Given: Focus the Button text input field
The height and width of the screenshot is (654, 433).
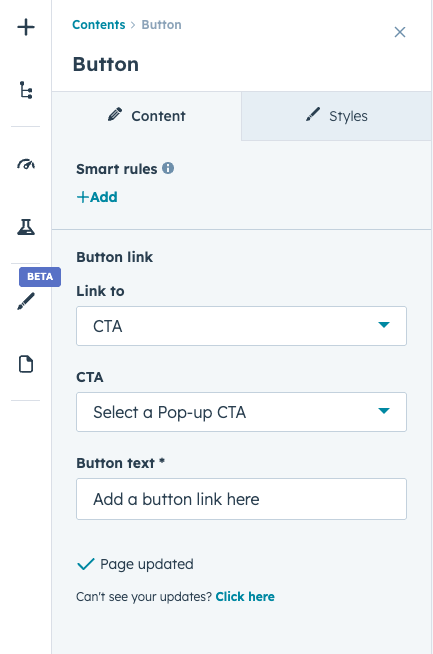Looking at the screenshot, I should tap(241, 499).
